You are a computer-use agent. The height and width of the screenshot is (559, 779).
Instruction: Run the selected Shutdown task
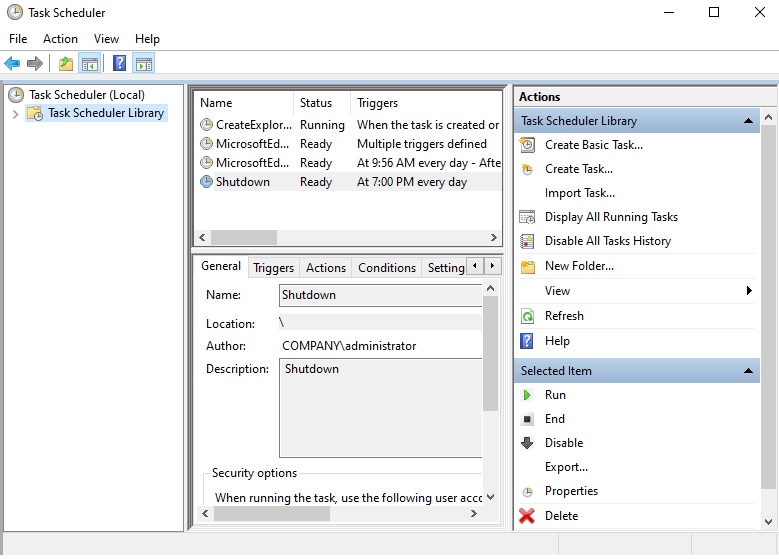coord(555,395)
